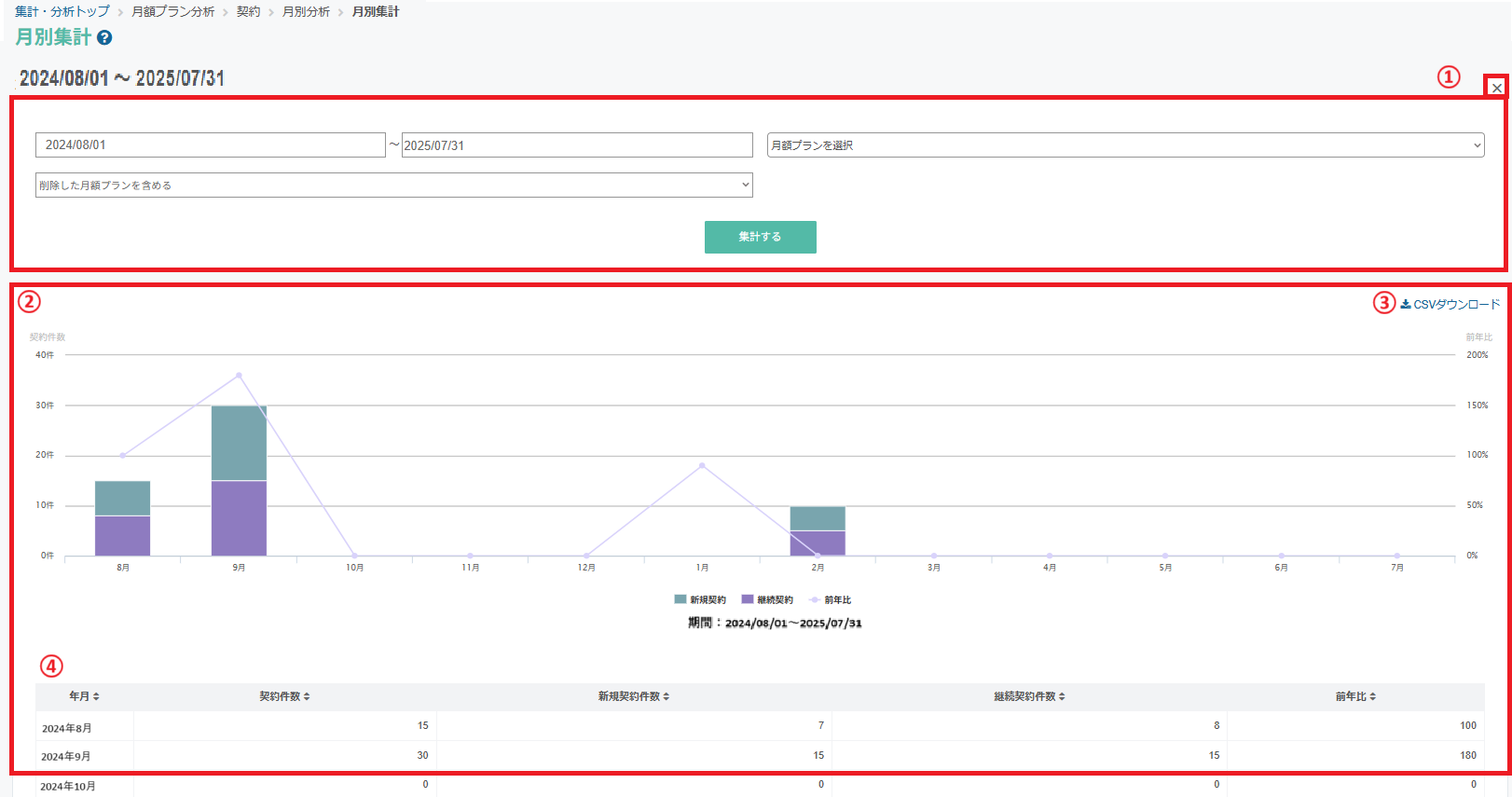
Task: Click the start date field 2024/08/01
Action: (210, 144)
